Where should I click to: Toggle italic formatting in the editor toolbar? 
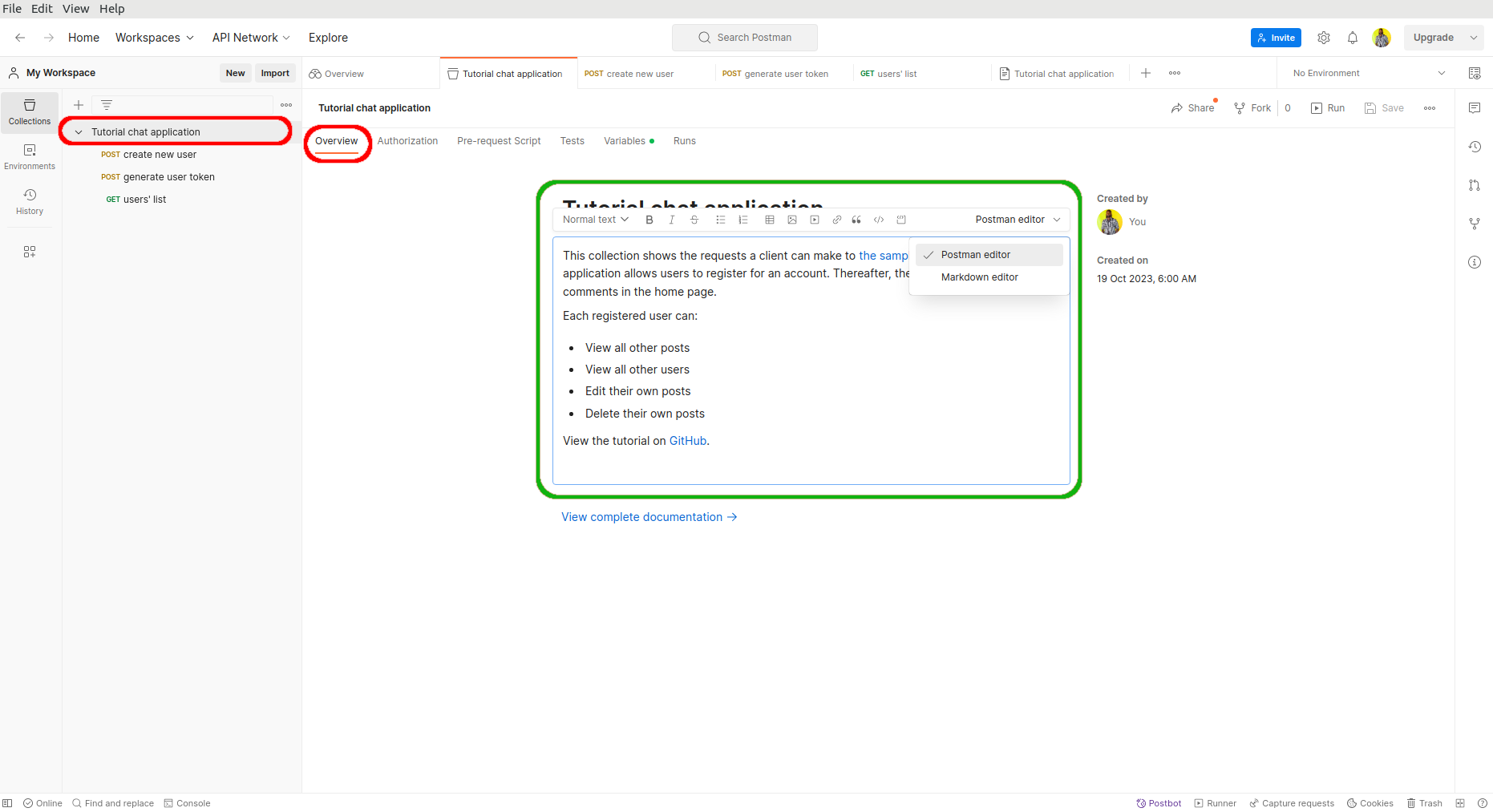point(672,220)
